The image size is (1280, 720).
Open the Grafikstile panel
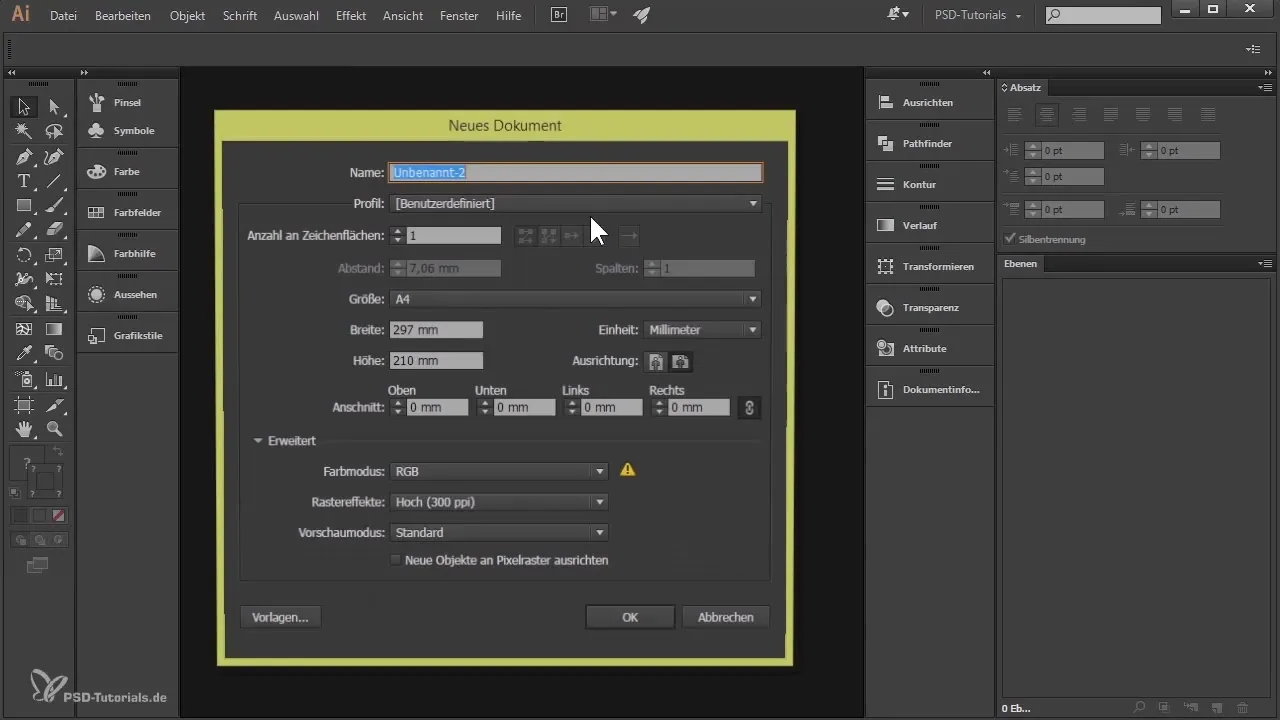pyautogui.click(x=127, y=336)
